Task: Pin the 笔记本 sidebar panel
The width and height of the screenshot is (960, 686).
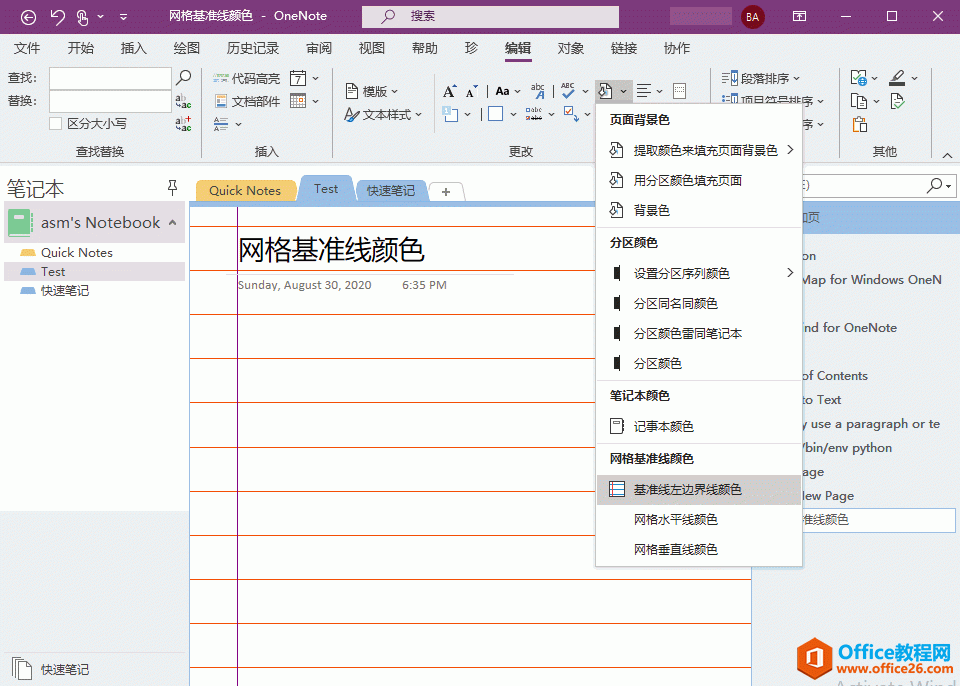Action: pyautogui.click(x=173, y=187)
